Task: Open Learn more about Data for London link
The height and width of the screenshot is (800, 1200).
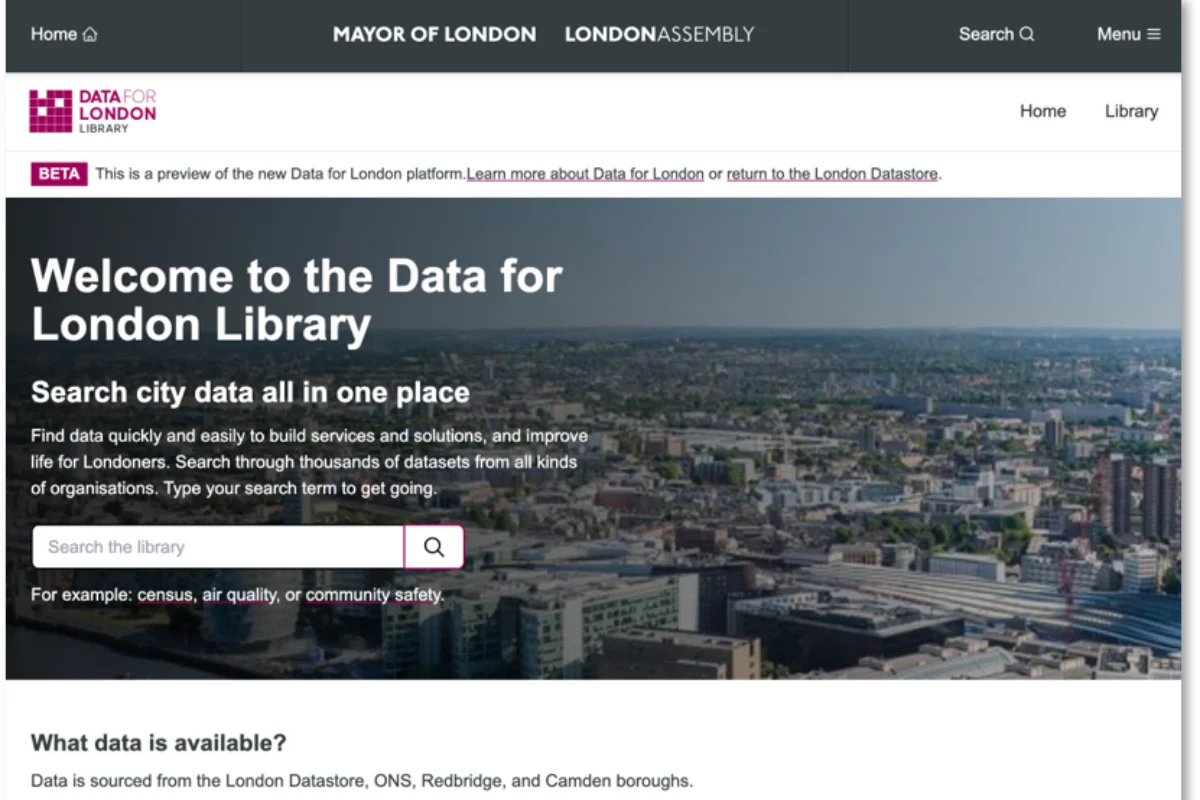Action: pyautogui.click(x=585, y=174)
